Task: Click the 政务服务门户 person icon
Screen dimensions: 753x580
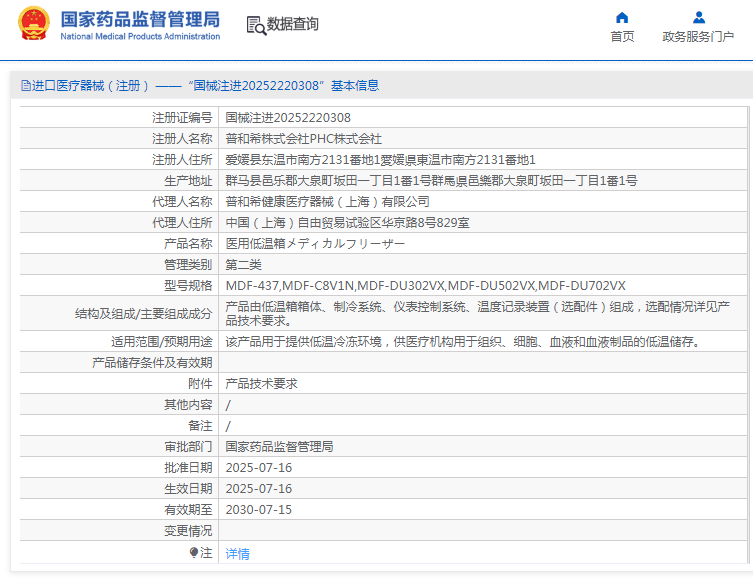Action: (699, 18)
